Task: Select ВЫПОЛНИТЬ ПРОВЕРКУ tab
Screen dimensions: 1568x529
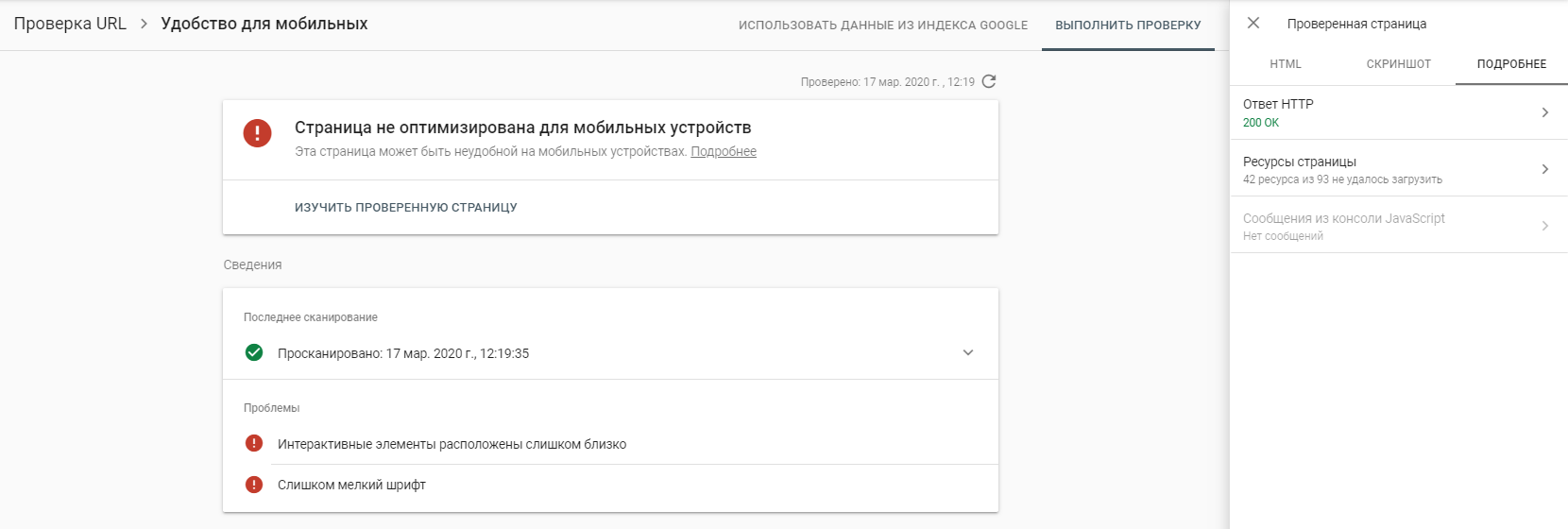Action: tap(1128, 26)
